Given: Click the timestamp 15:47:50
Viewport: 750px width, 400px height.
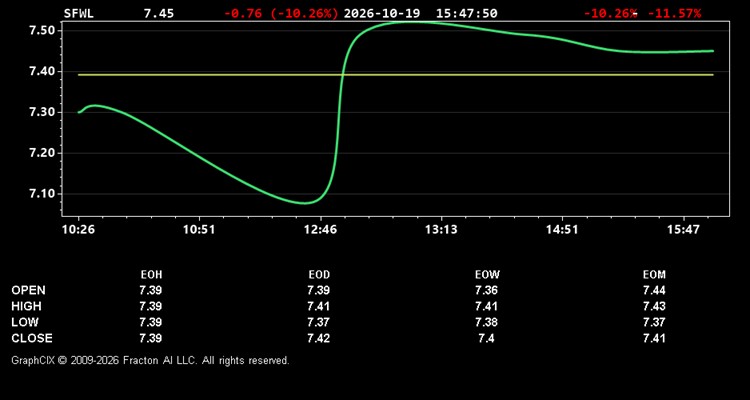Looking at the screenshot, I should (x=466, y=13).
